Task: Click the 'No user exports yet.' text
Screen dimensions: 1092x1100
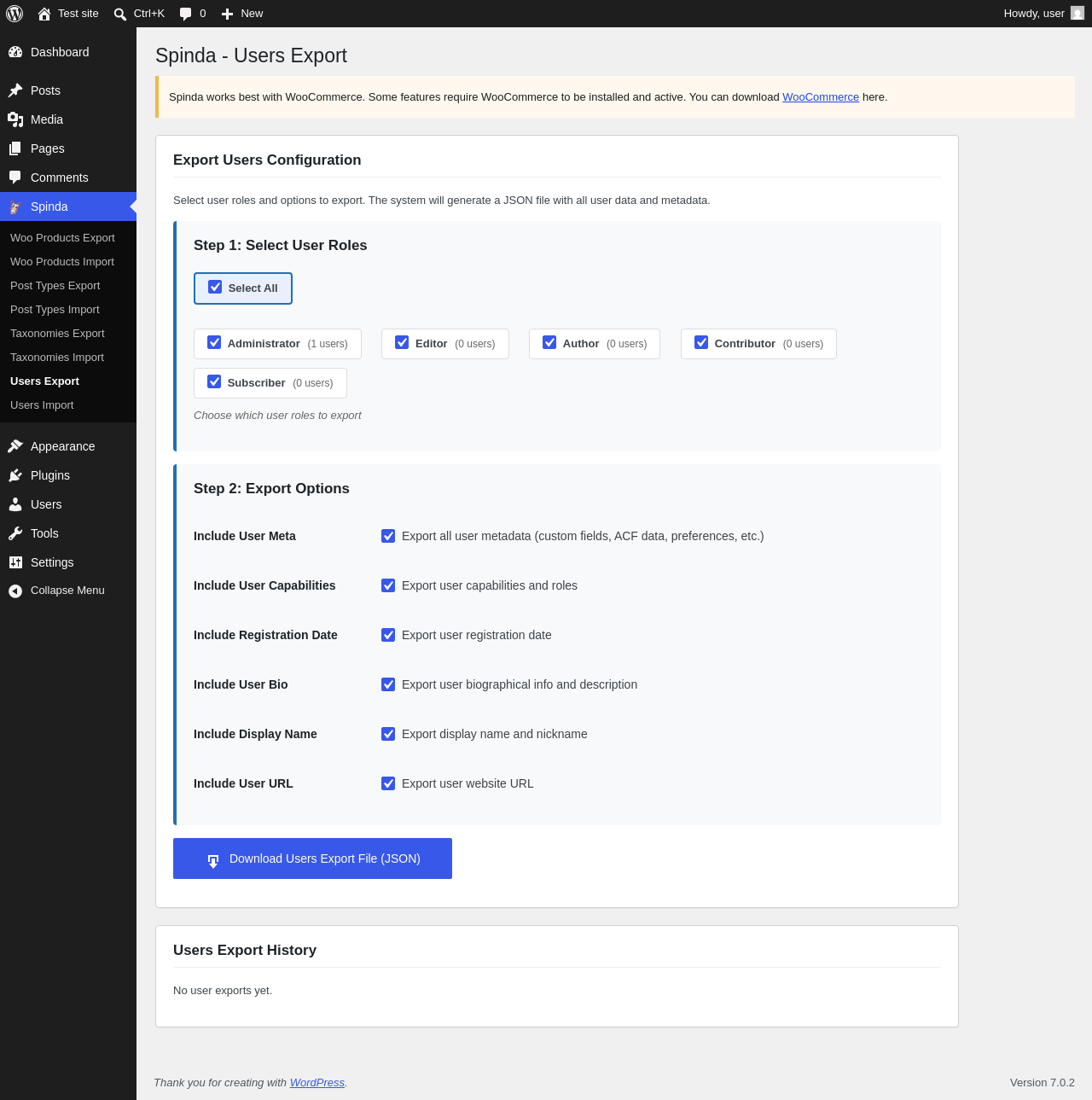Action: [223, 991]
